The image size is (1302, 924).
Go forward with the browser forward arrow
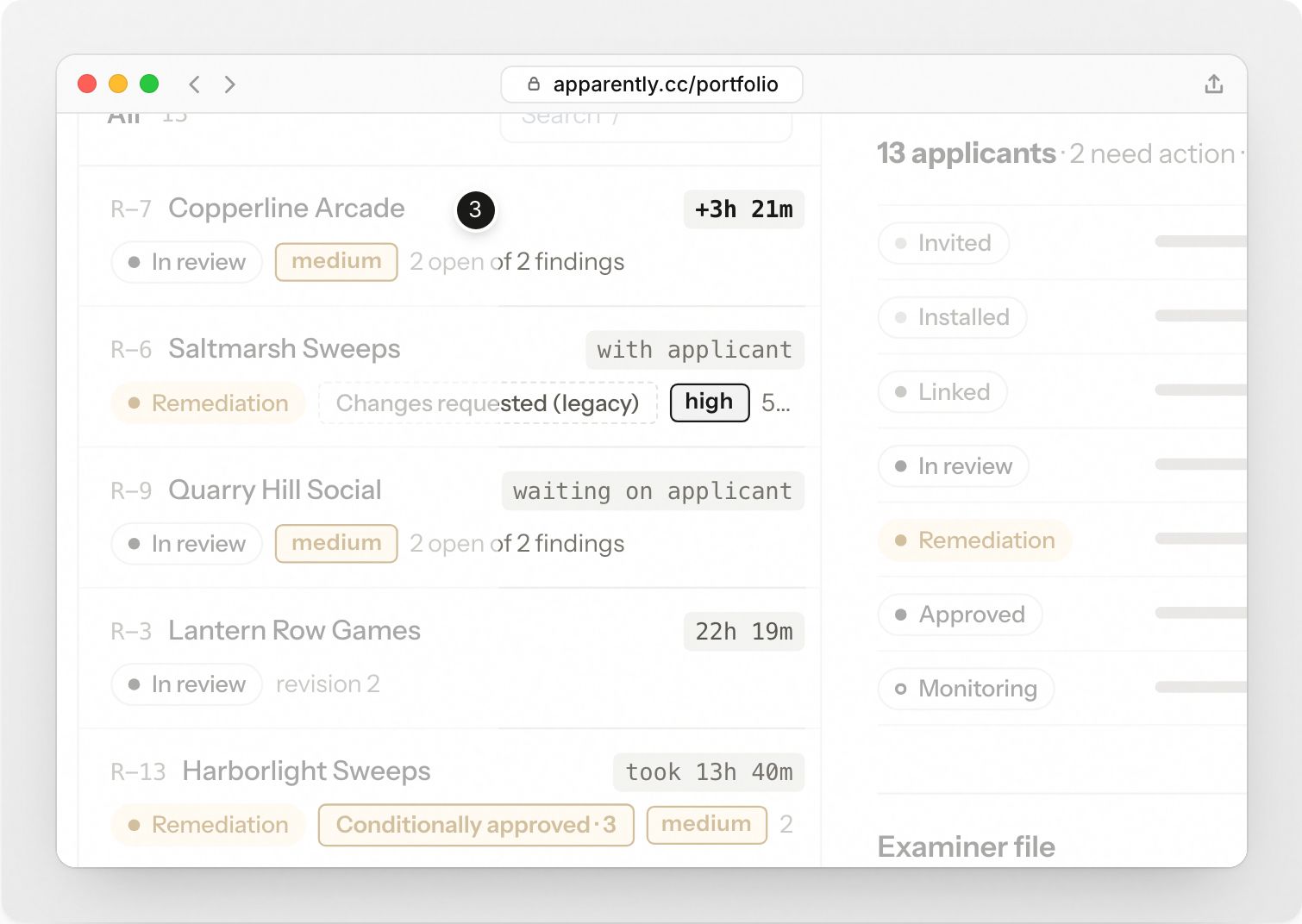click(229, 84)
